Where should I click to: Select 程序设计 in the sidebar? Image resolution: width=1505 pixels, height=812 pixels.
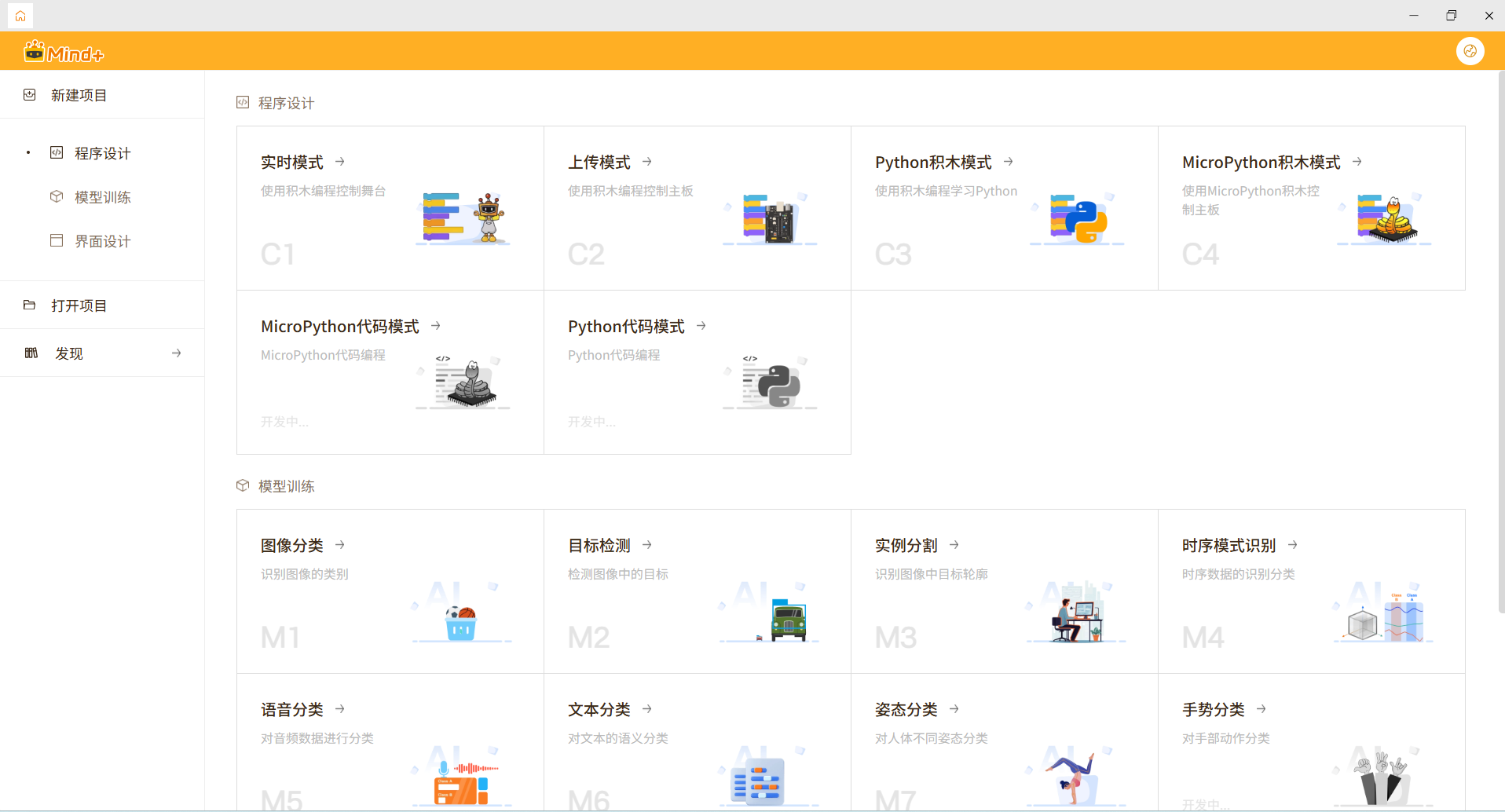pos(102,153)
